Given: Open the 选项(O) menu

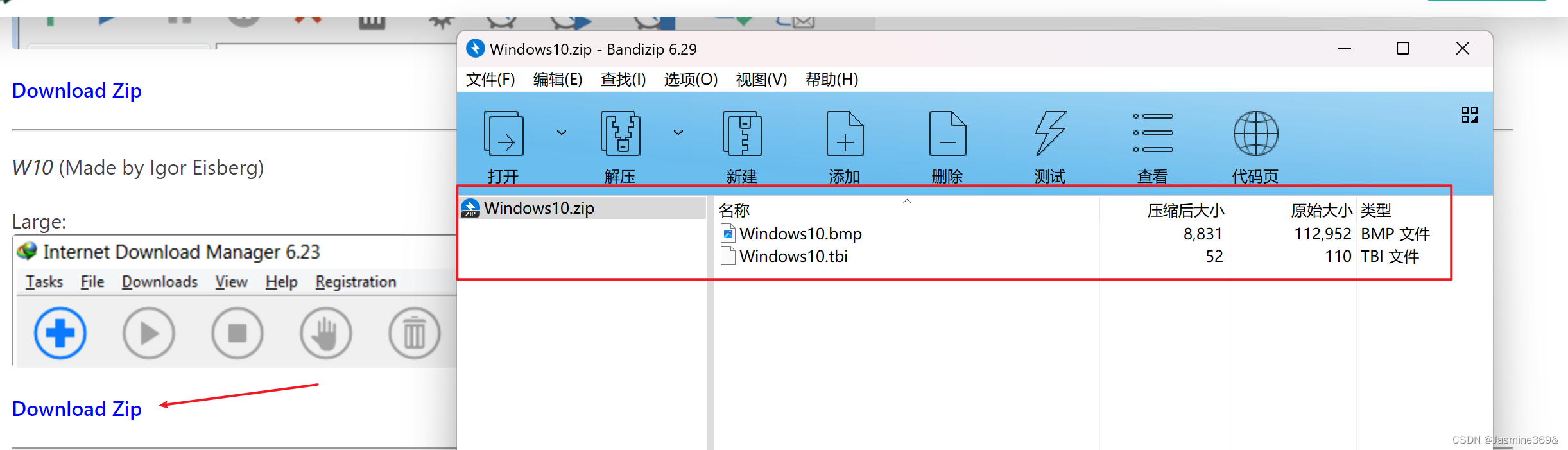Looking at the screenshot, I should pyautogui.click(x=691, y=80).
